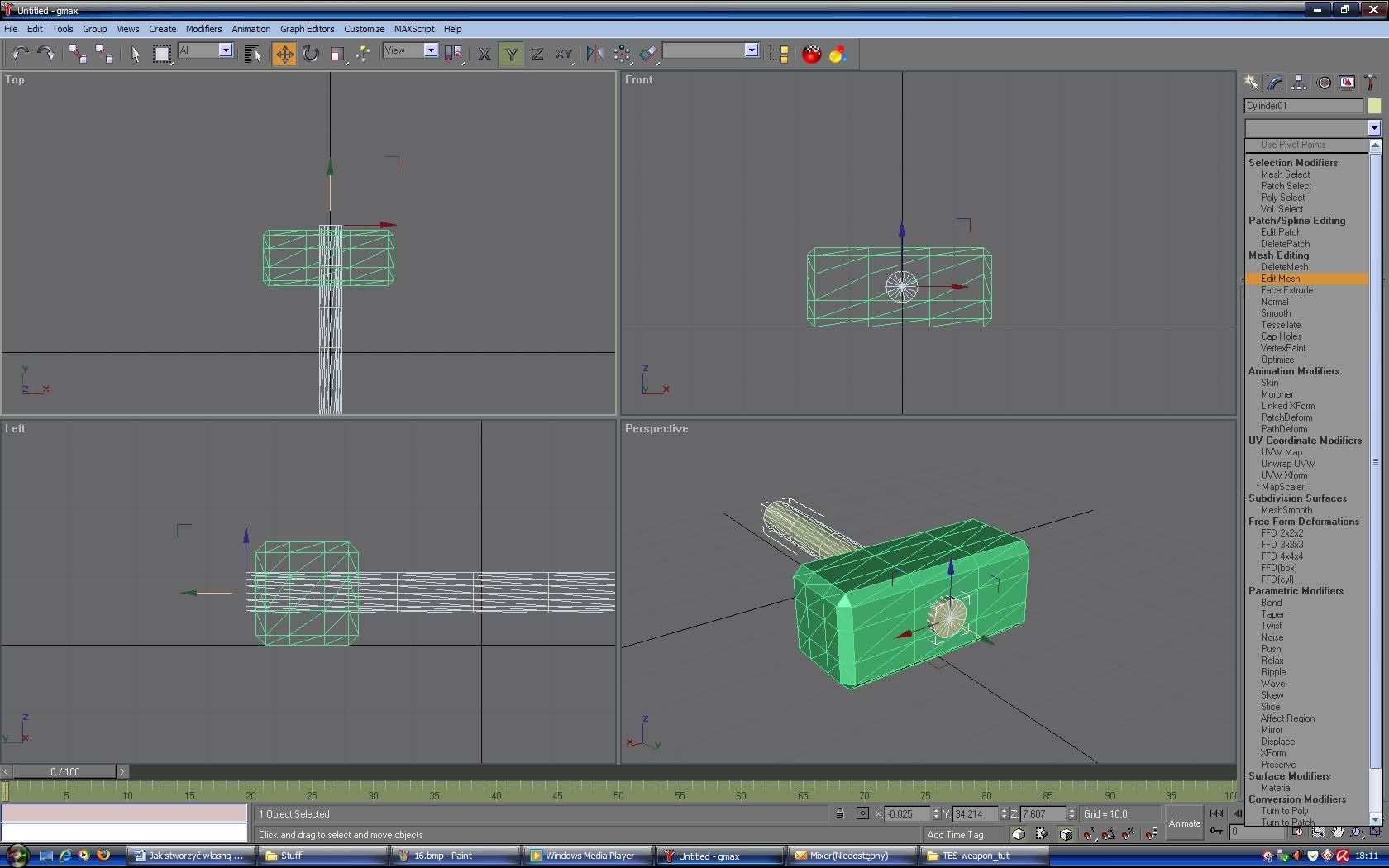
Task: Click the Align tool icon
Action: pos(648,54)
